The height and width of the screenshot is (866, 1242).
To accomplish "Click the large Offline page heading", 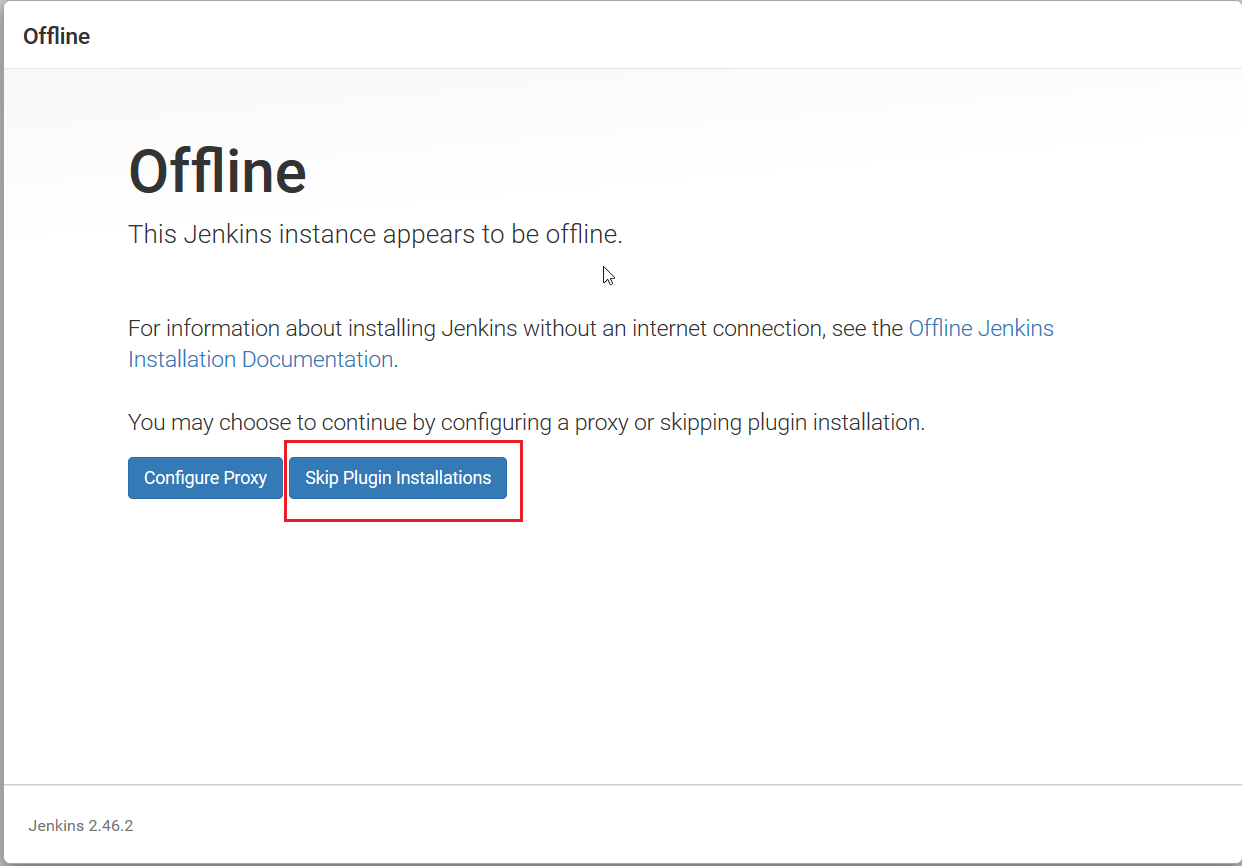I will [x=217, y=172].
